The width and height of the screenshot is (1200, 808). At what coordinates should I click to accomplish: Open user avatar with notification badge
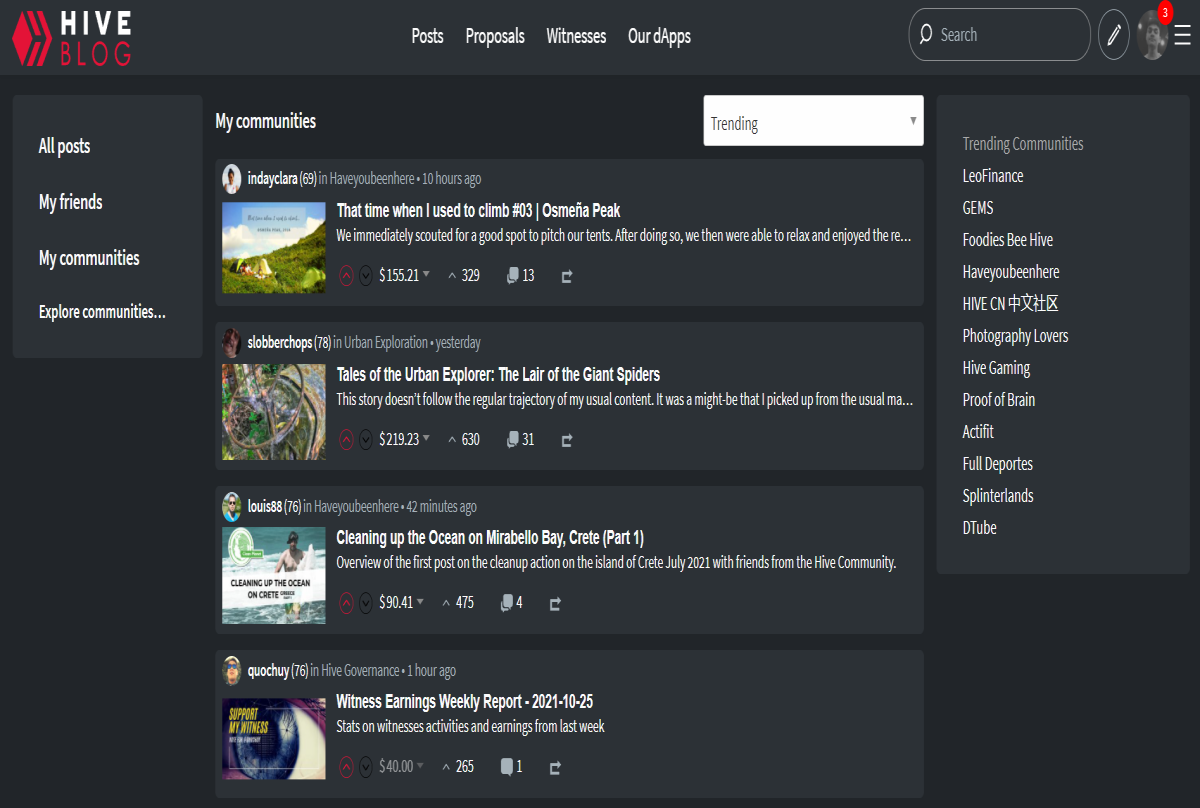(x=1152, y=35)
